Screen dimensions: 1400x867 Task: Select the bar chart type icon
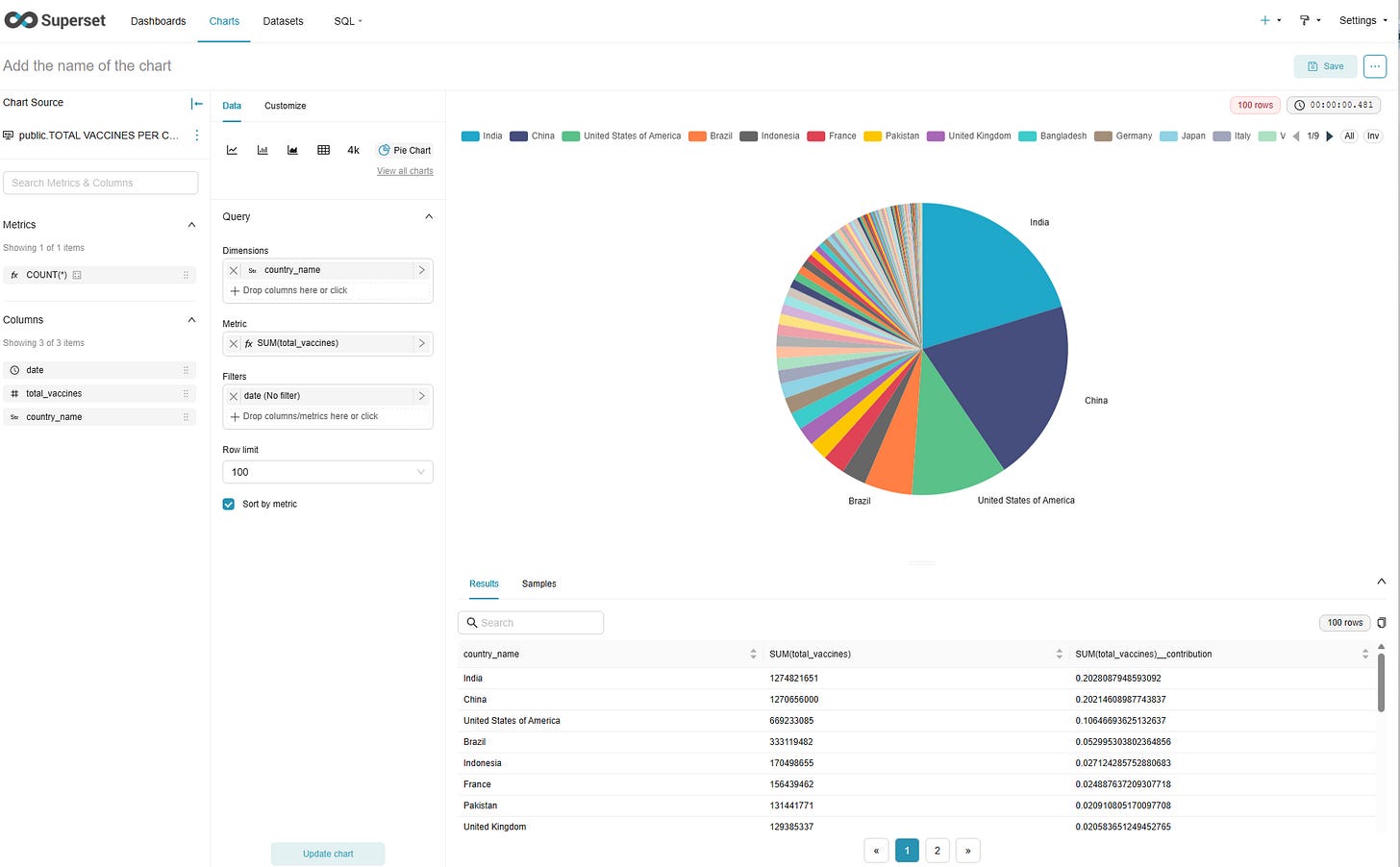pyautogui.click(x=262, y=150)
